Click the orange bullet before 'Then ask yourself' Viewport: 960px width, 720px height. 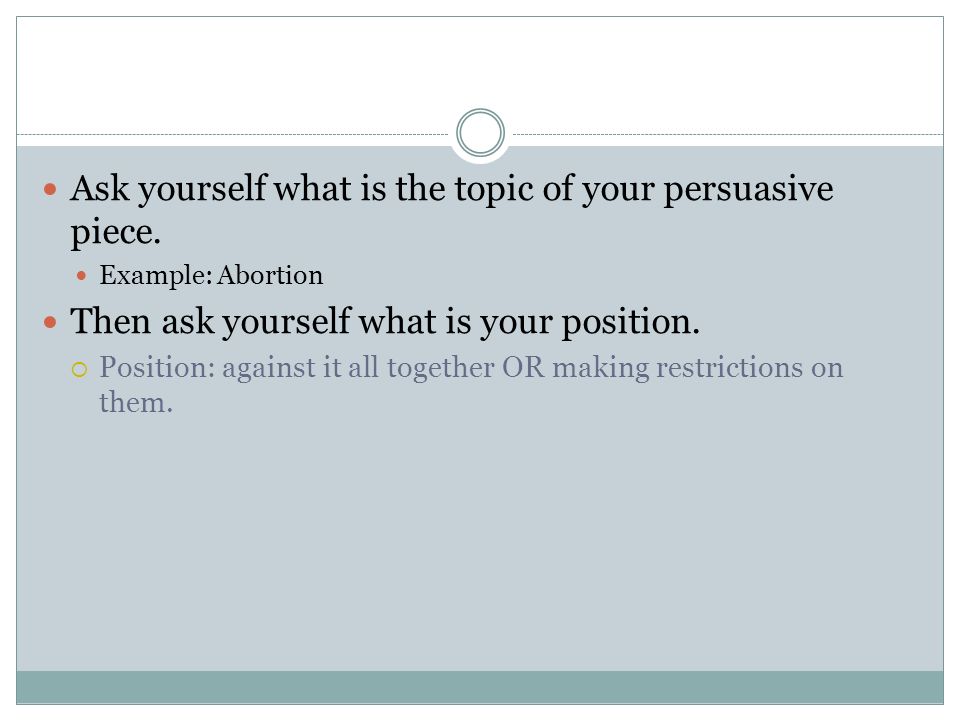point(50,322)
